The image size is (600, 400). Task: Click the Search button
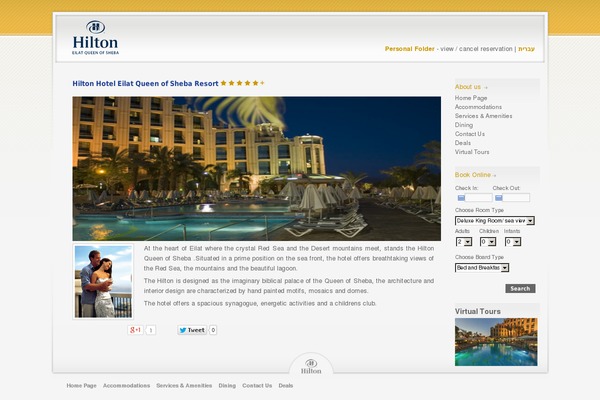pyautogui.click(x=520, y=289)
